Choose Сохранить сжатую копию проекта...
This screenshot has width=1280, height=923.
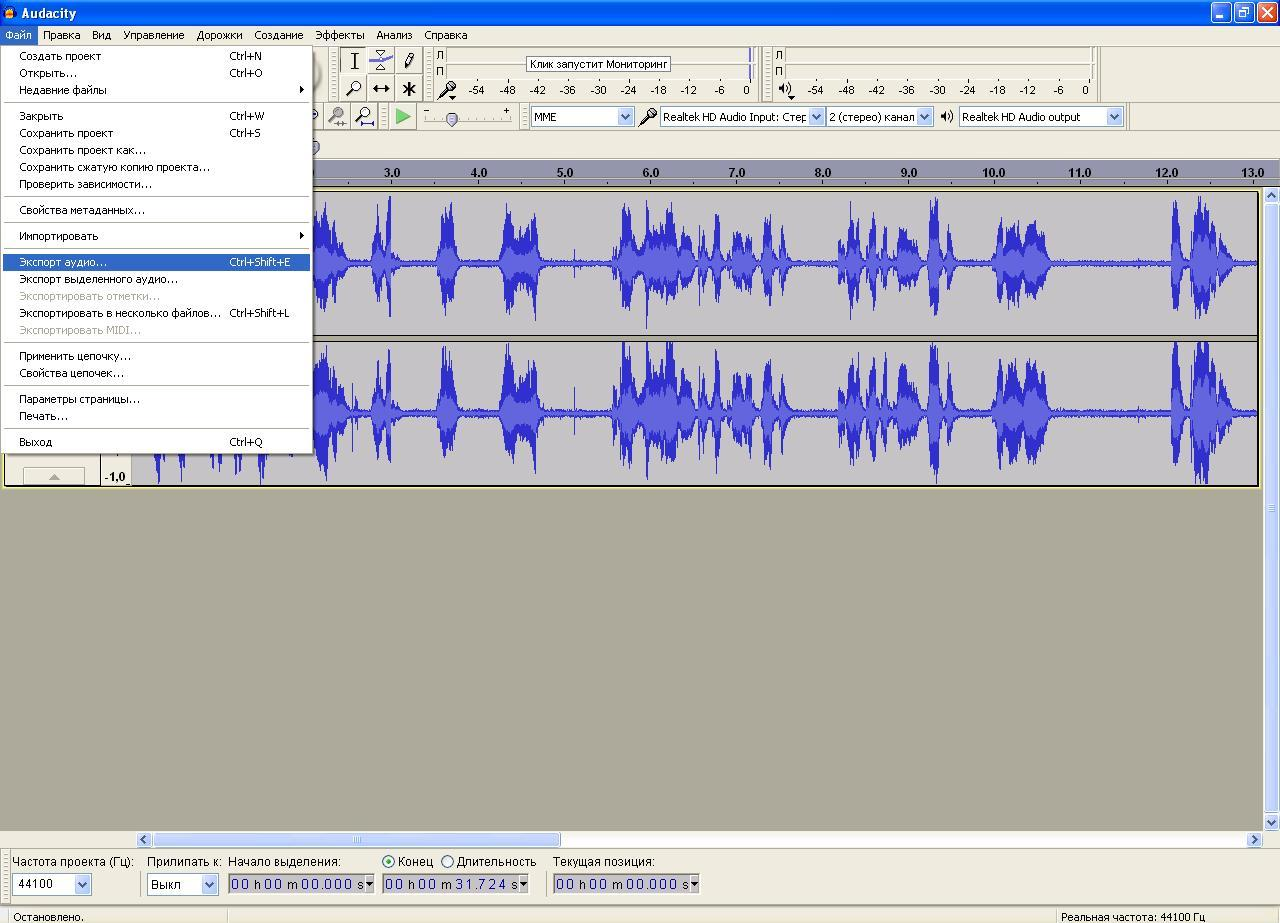click(x=156, y=167)
